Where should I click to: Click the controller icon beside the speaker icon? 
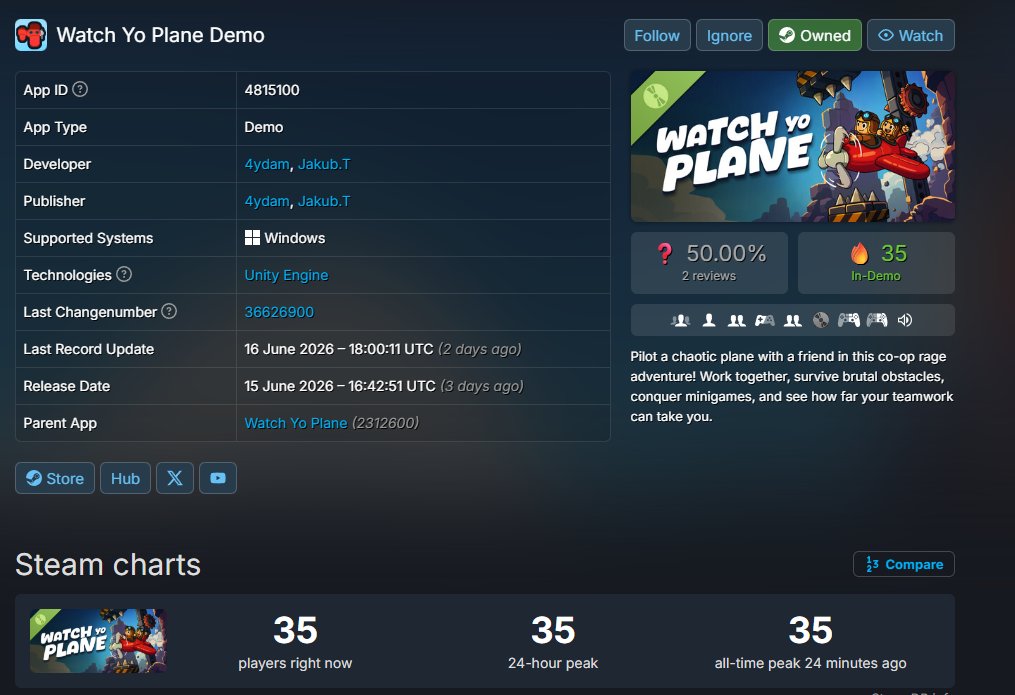point(876,320)
